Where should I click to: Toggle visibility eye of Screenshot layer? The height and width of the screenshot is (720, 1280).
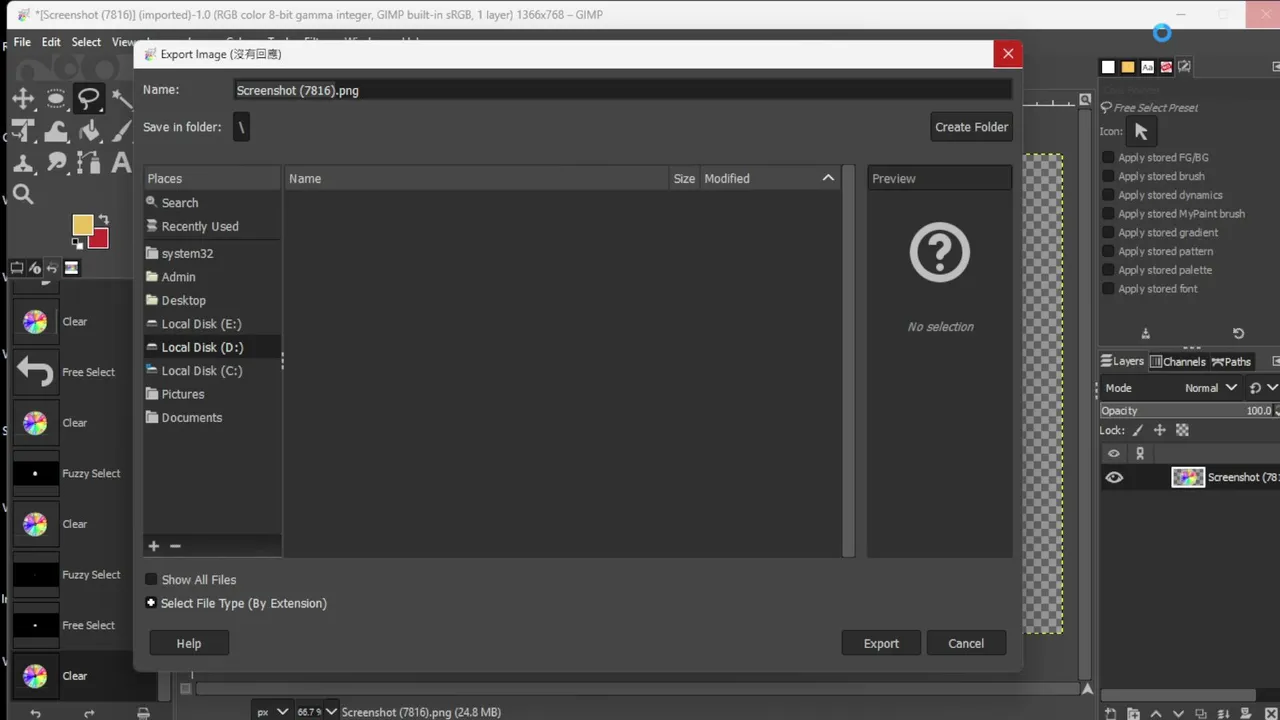click(1114, 478)
